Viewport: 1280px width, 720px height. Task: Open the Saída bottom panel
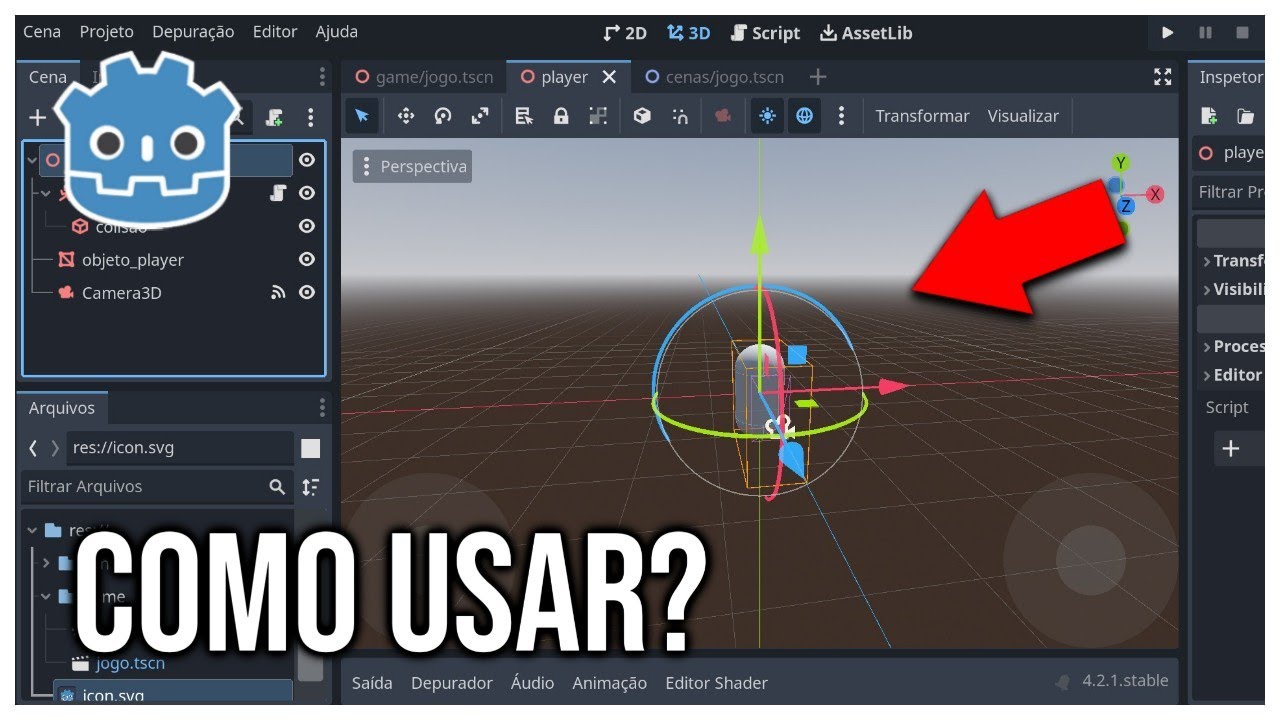coord(372,683)
